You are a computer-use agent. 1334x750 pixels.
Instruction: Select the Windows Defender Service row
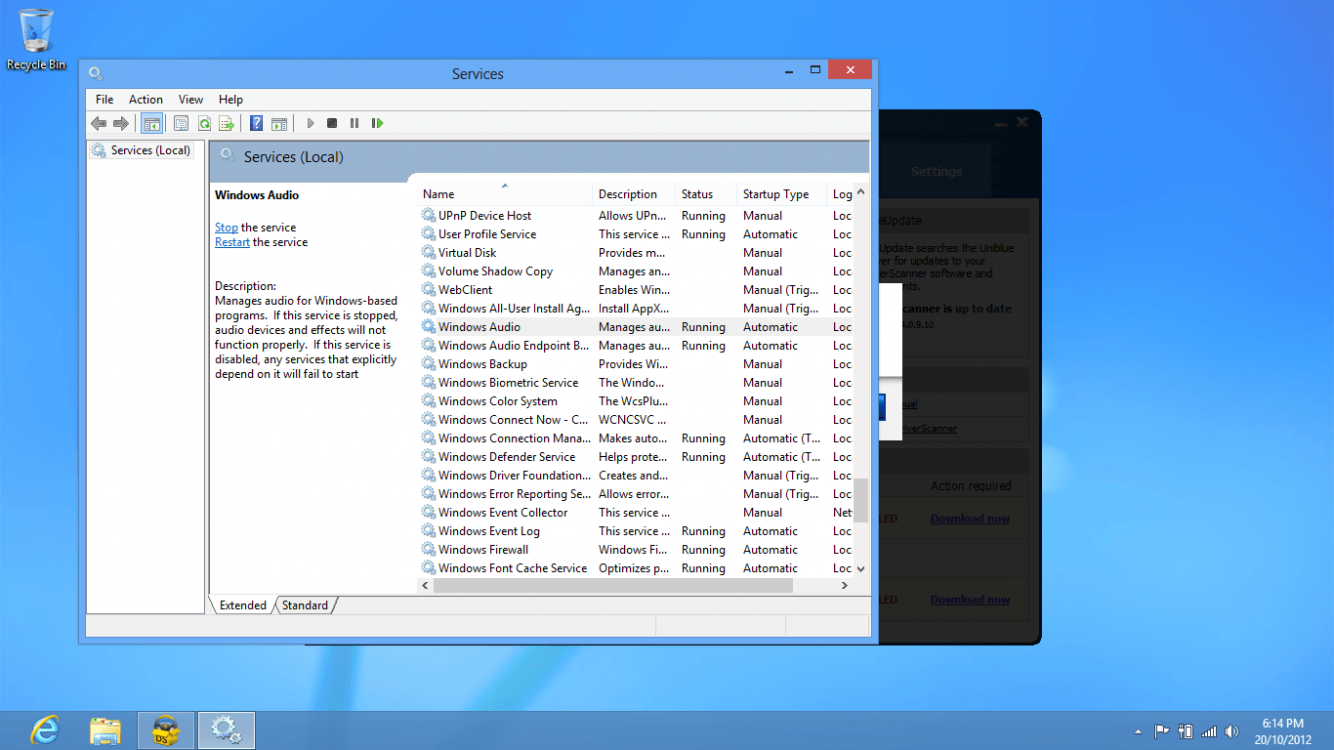tap(636, 457)
